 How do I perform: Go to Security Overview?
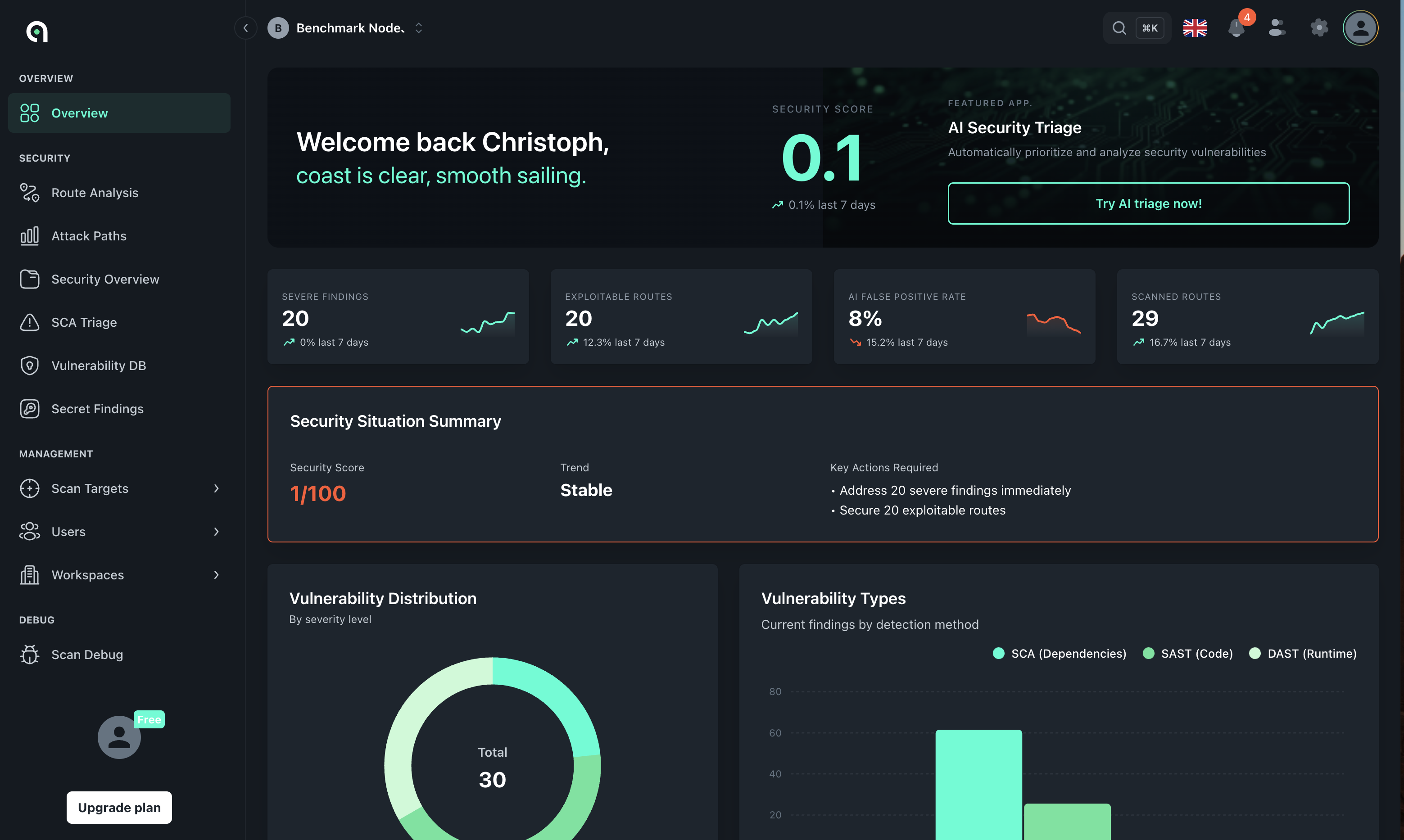pos(119,279)
